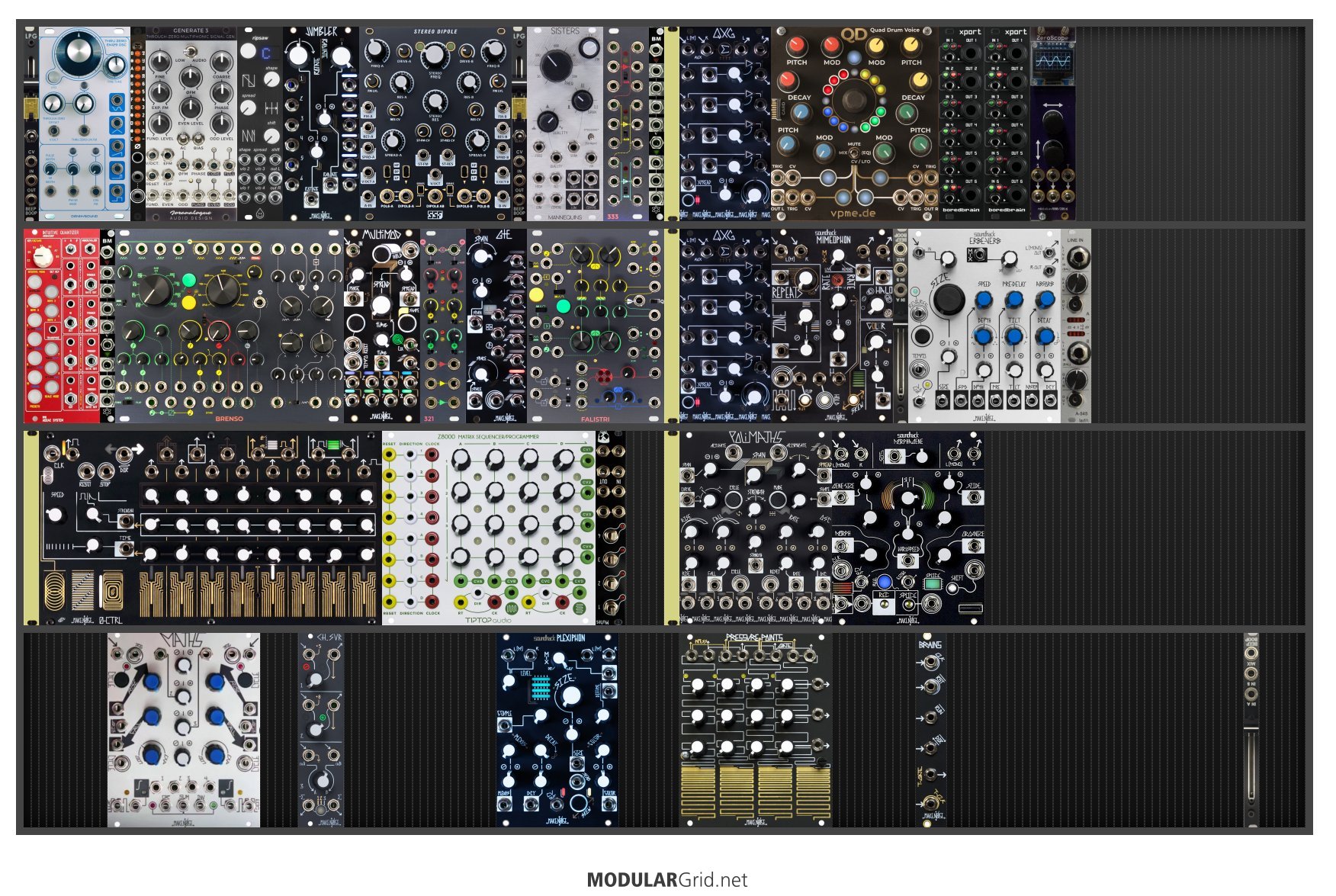Click the Mannequins Sisters module

(x=565, y=124)
